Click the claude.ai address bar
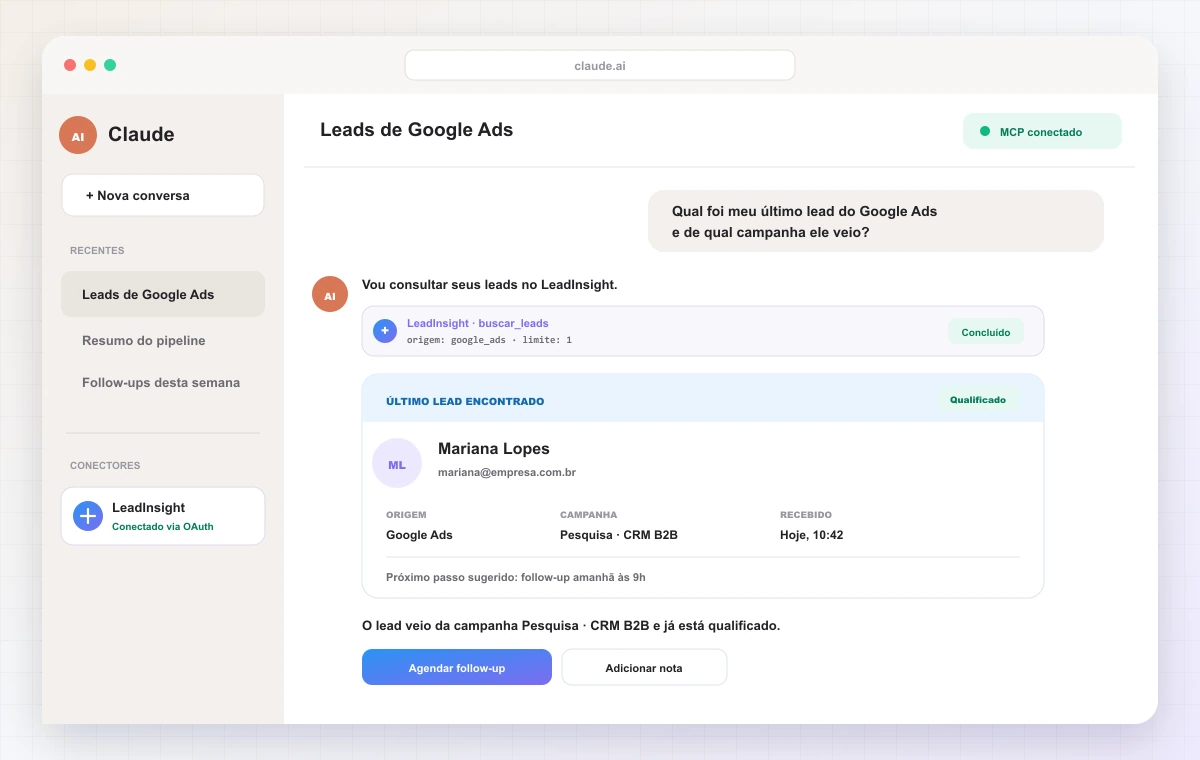Screen dimensions: 1200x760 click(600, 66)
